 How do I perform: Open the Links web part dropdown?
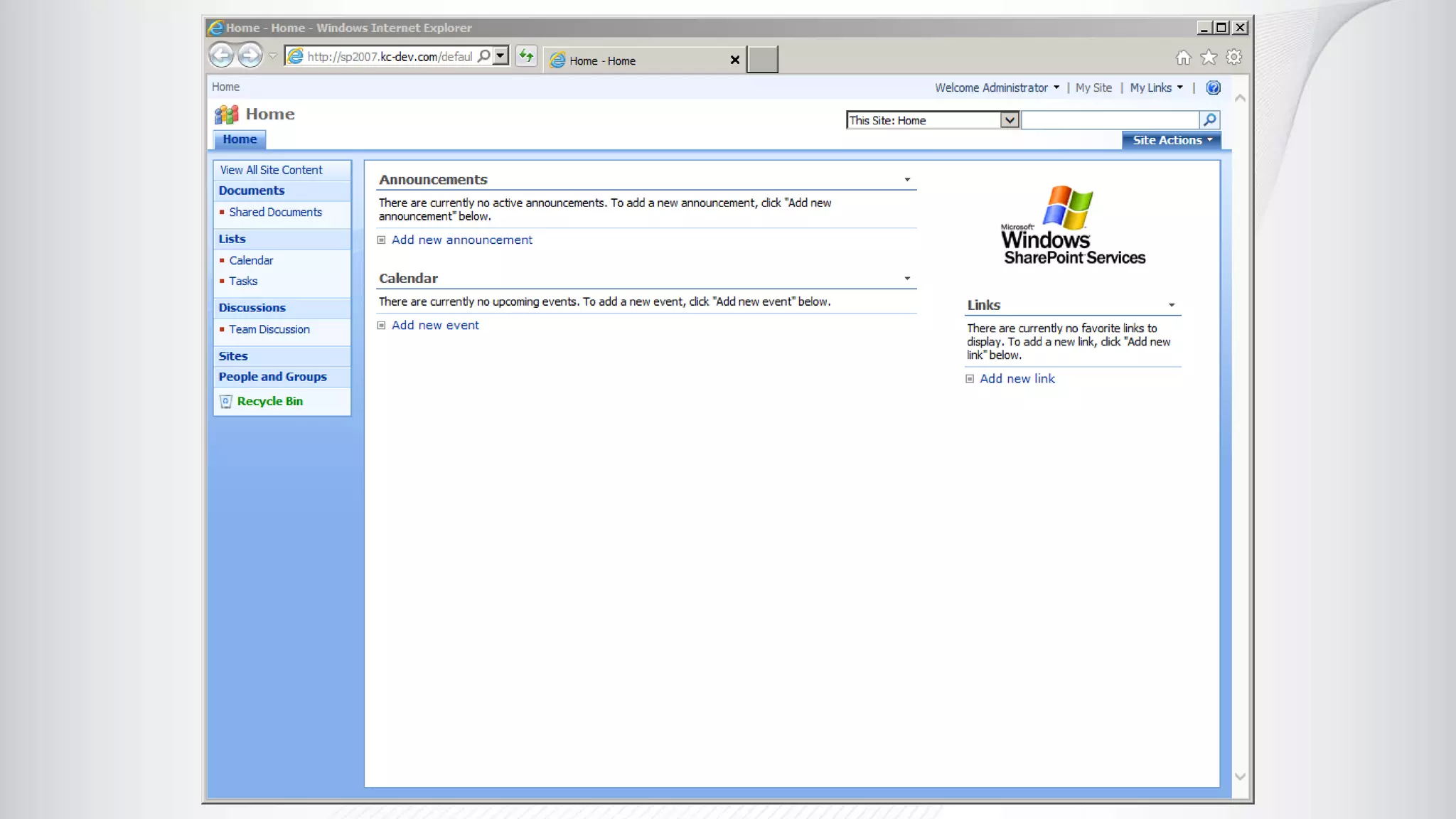pyautogui.click(x=1172, y=306)
